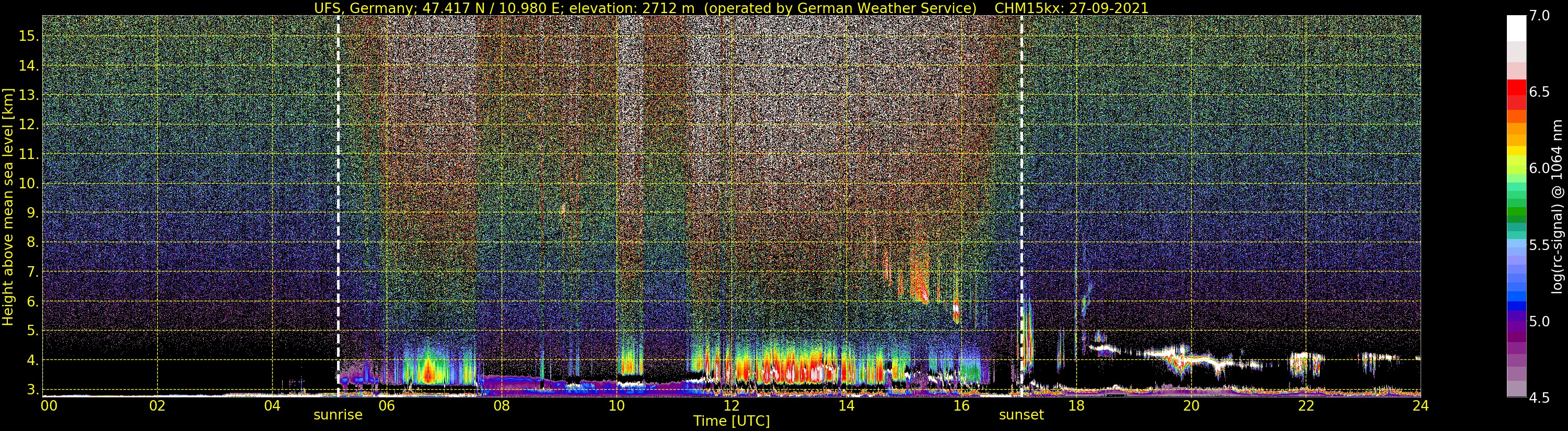Screen dimensions: 1568x431
Task: Click the 'CHM15kx: 27-09-2021' date label
Action: point(1071,8)
